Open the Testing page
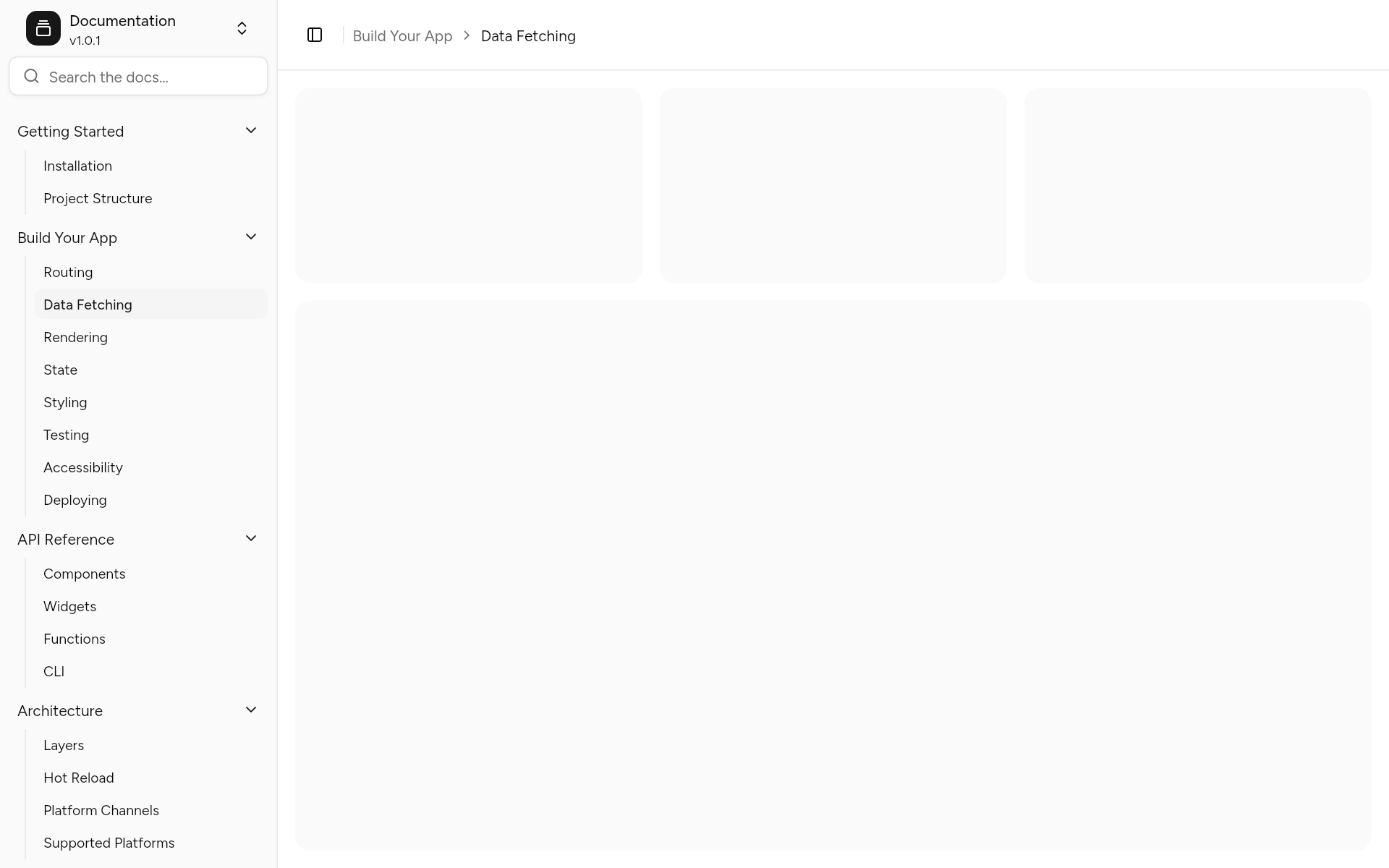Viewport: 1389px width, 868px height. (151, 435)
